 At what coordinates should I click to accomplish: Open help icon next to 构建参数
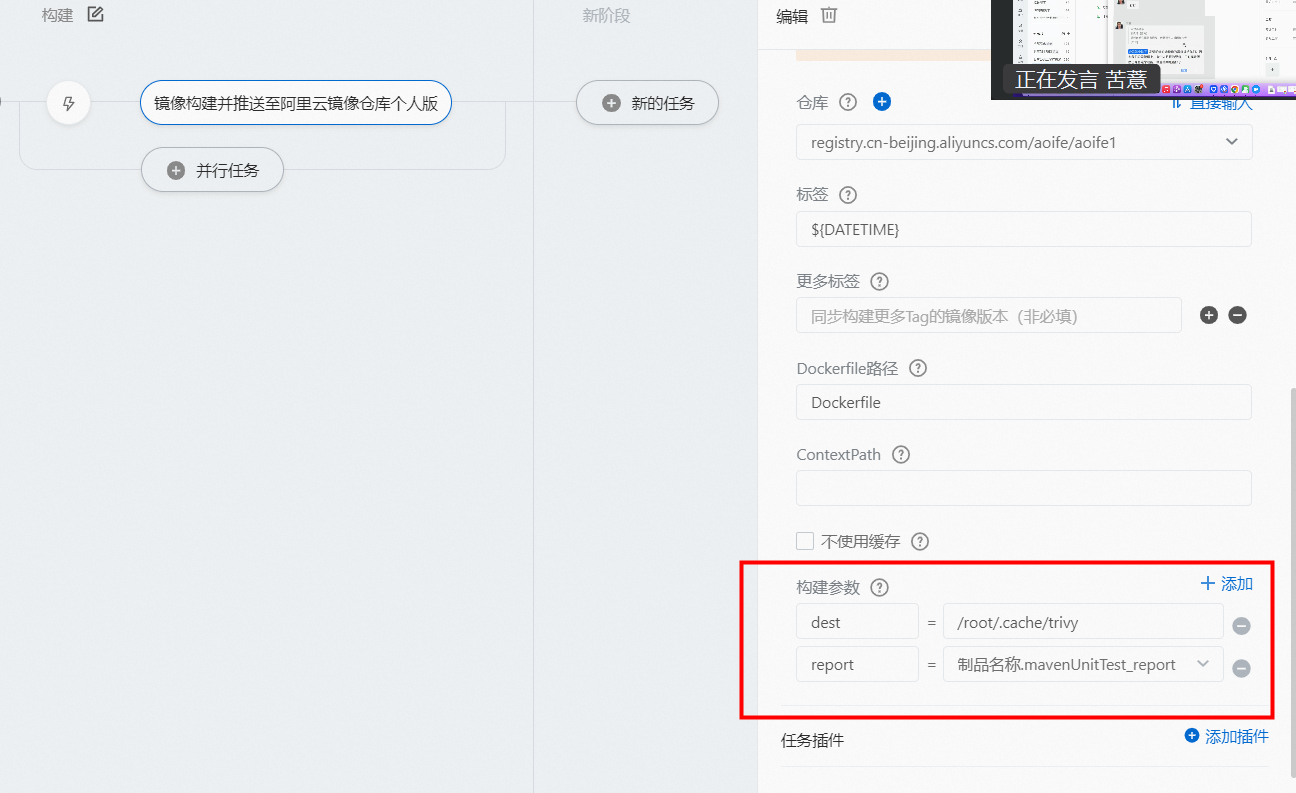(879, 587)
